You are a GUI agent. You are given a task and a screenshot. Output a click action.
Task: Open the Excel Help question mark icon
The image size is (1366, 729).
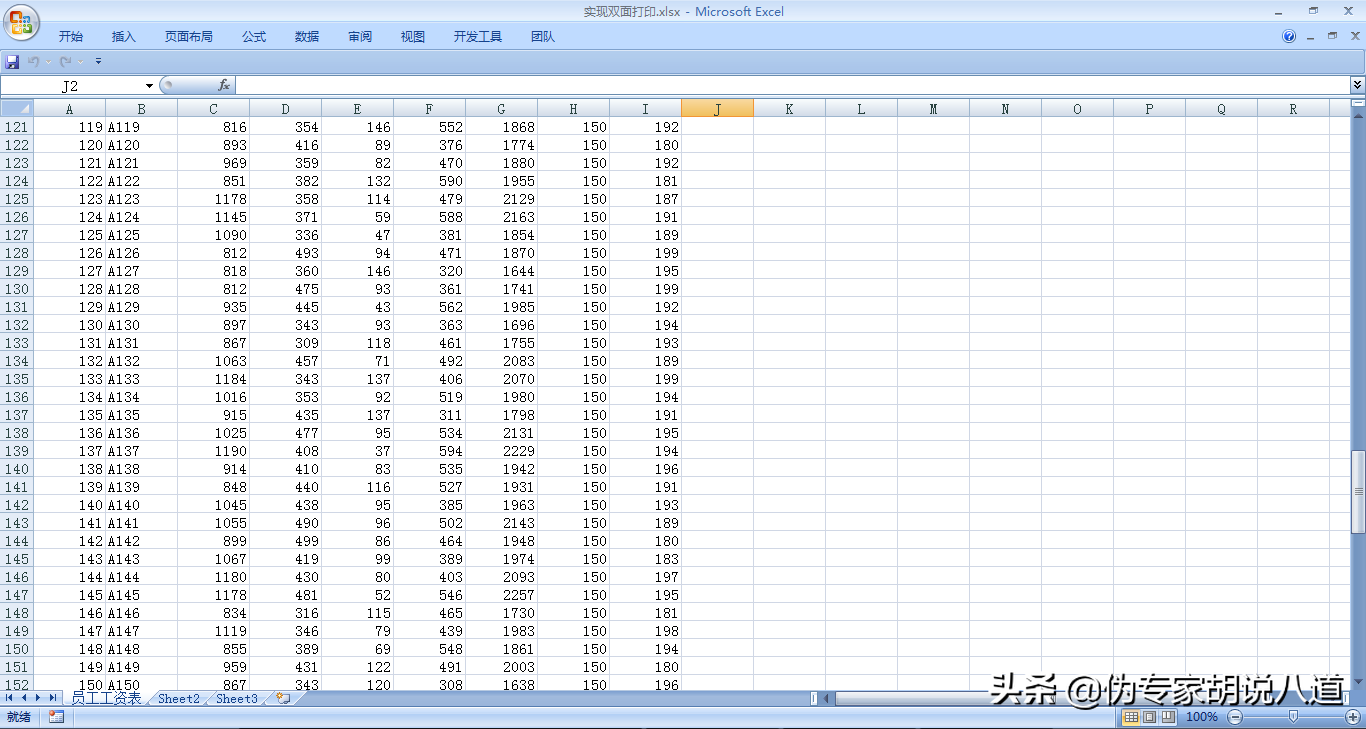tap(1289, 37)
